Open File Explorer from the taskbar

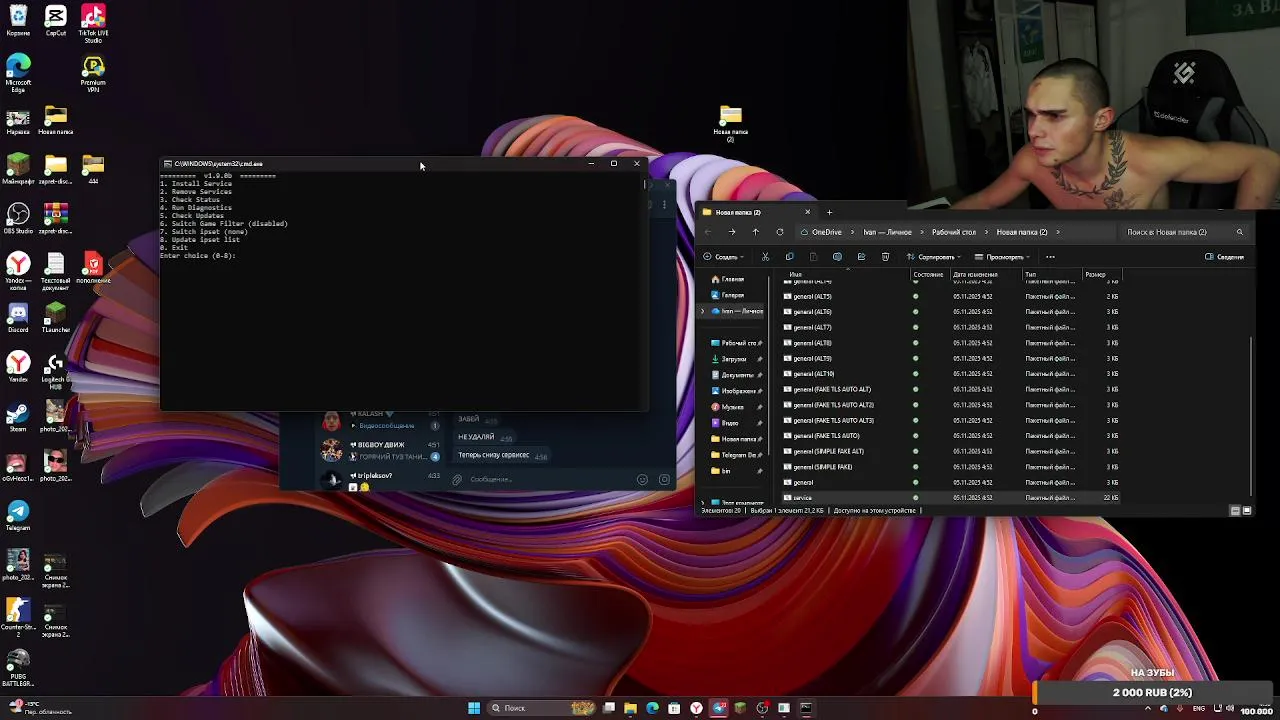pos(630,708)
